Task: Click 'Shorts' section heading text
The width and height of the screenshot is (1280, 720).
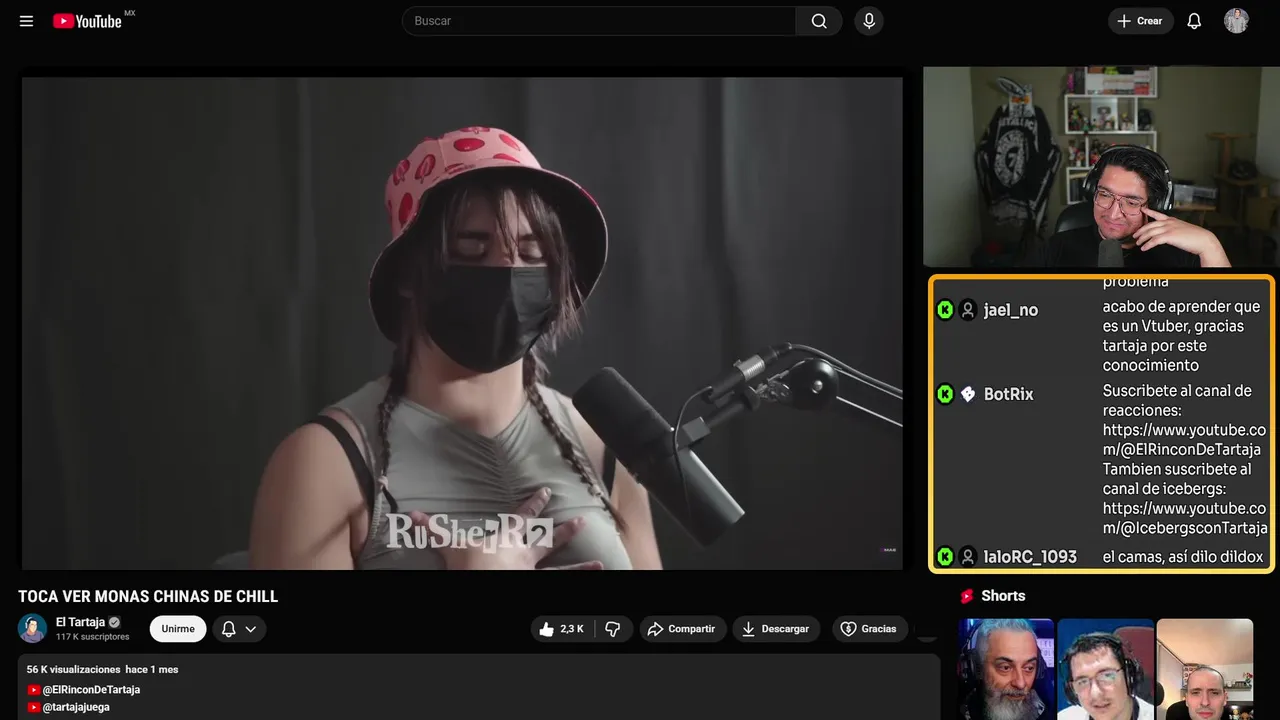Action: [1003, 596]
